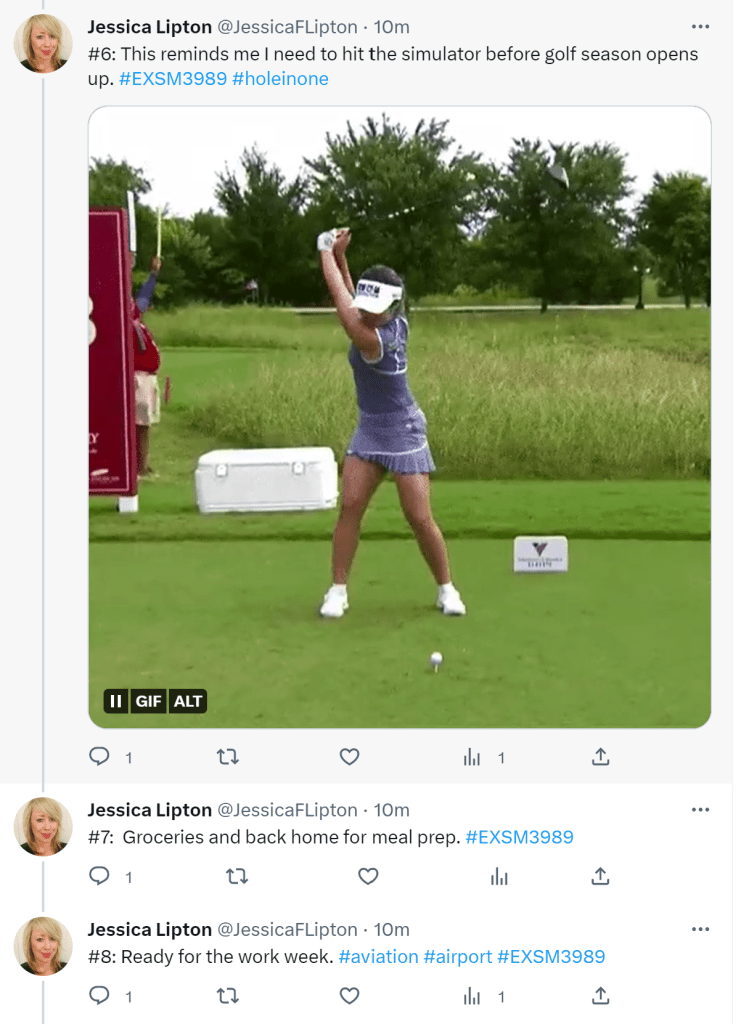Repost the work week tweet #8
Image resolution: width=741 pixels, height=1024 pixels.
[228, 996]
